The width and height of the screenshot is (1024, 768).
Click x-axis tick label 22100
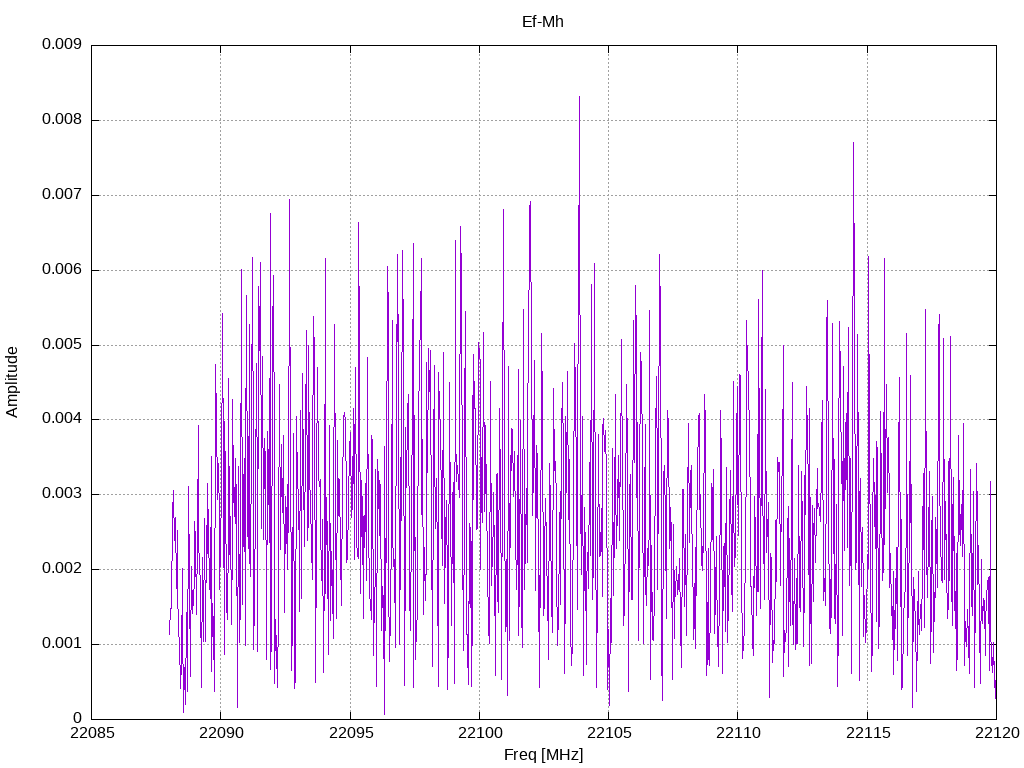click(x=480, y=733)
